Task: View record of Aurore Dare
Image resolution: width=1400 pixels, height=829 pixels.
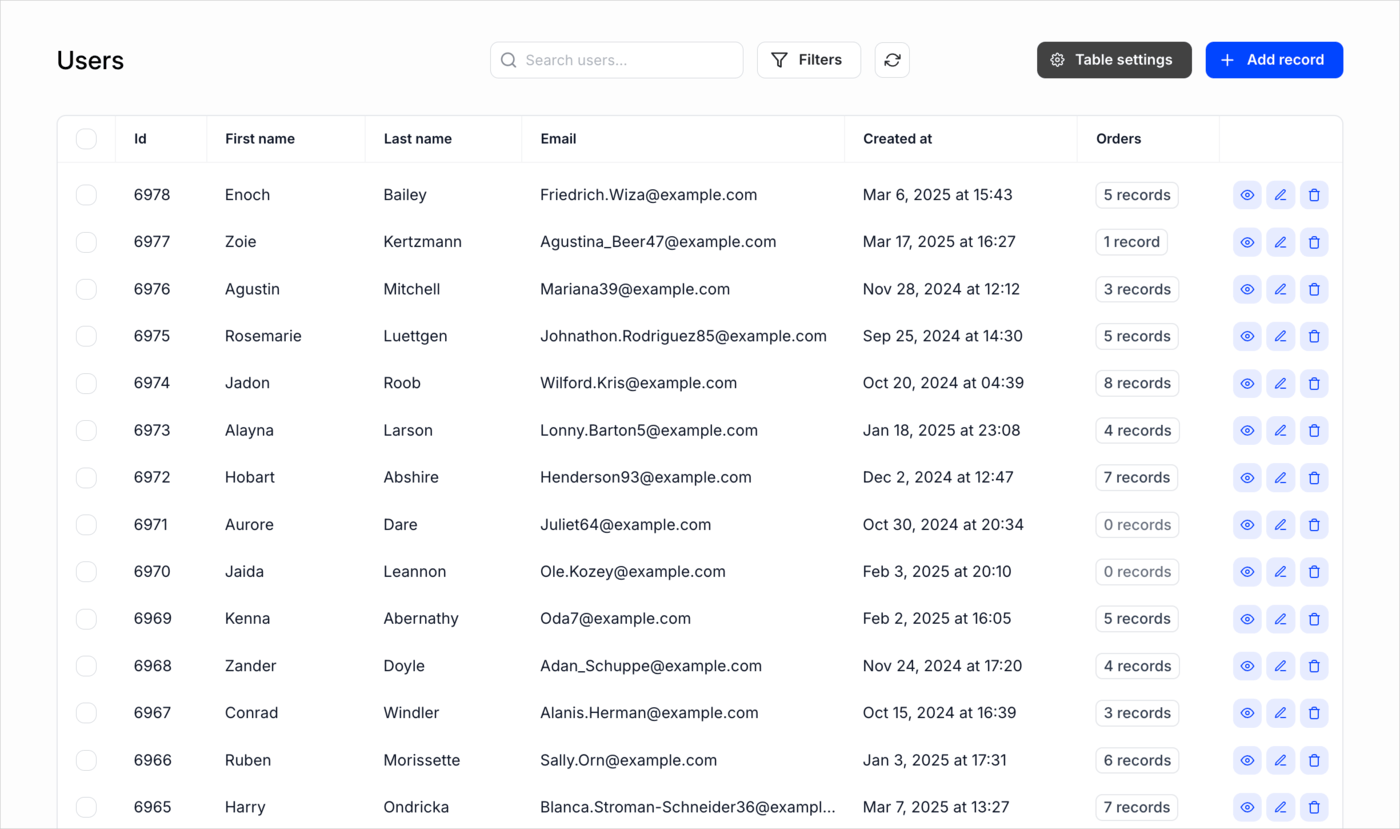Action: click(1247, 525)
